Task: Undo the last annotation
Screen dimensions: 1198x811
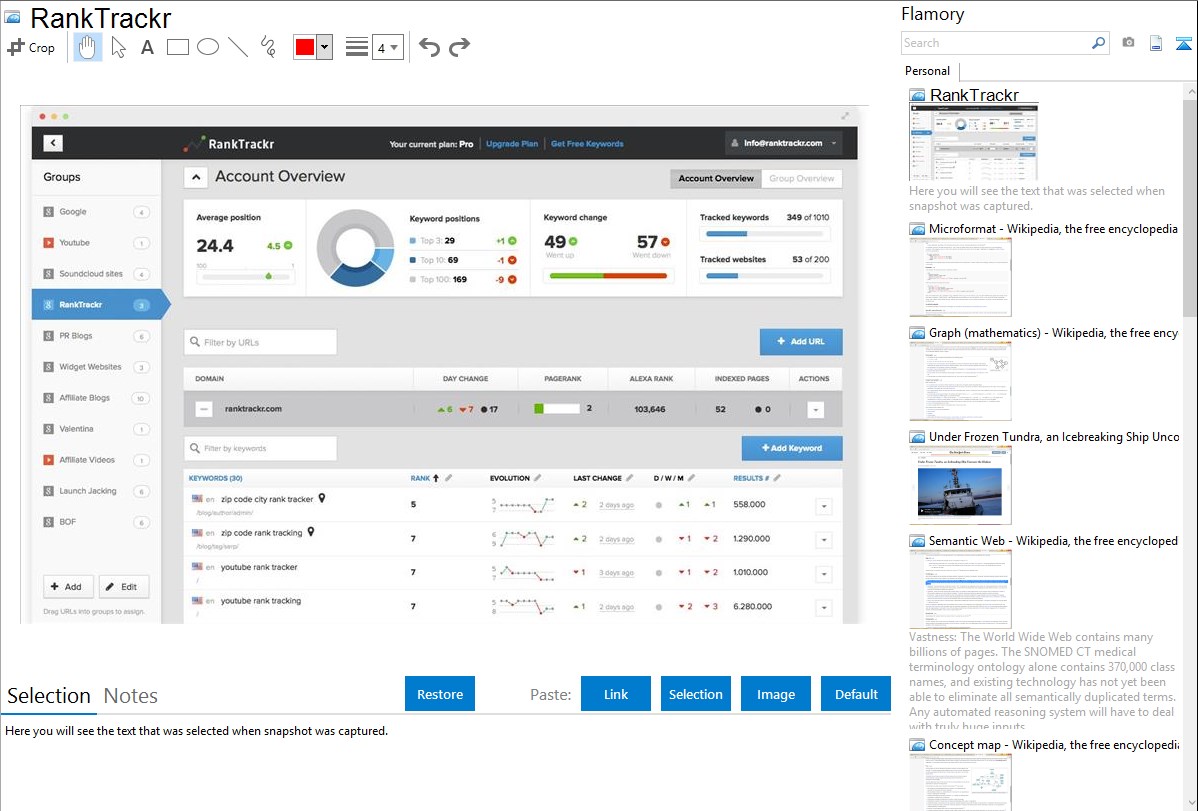Action: click(429, 47)
